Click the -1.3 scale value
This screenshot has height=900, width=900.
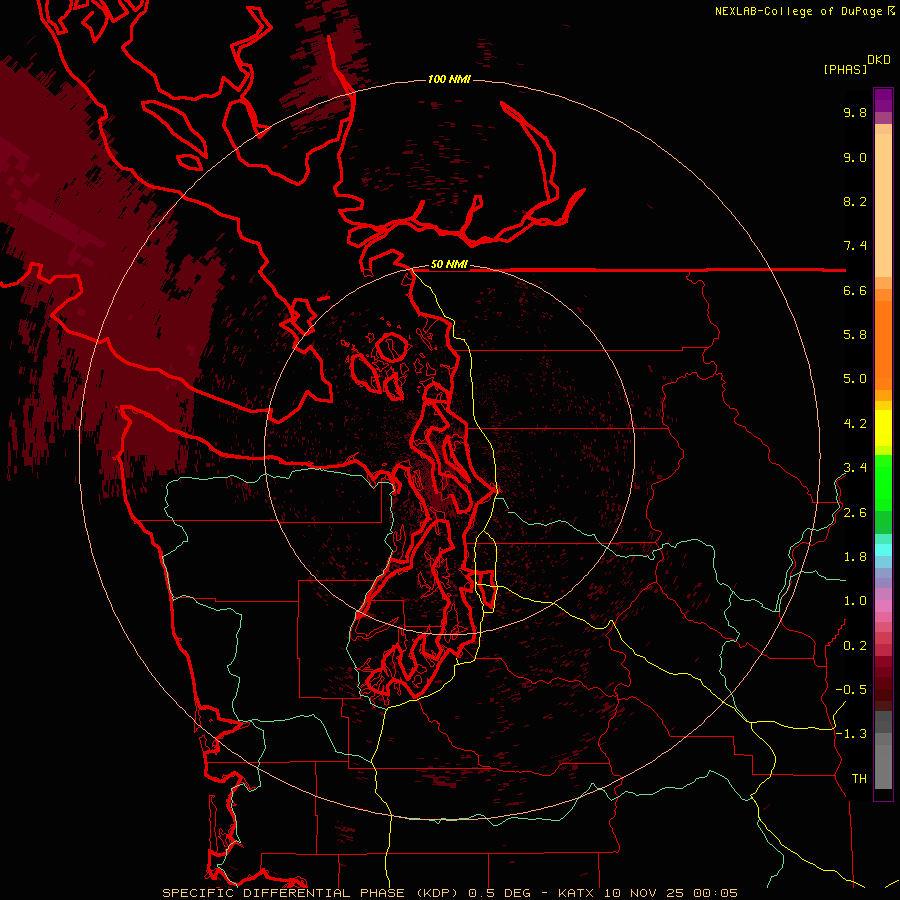click(851, 734)
